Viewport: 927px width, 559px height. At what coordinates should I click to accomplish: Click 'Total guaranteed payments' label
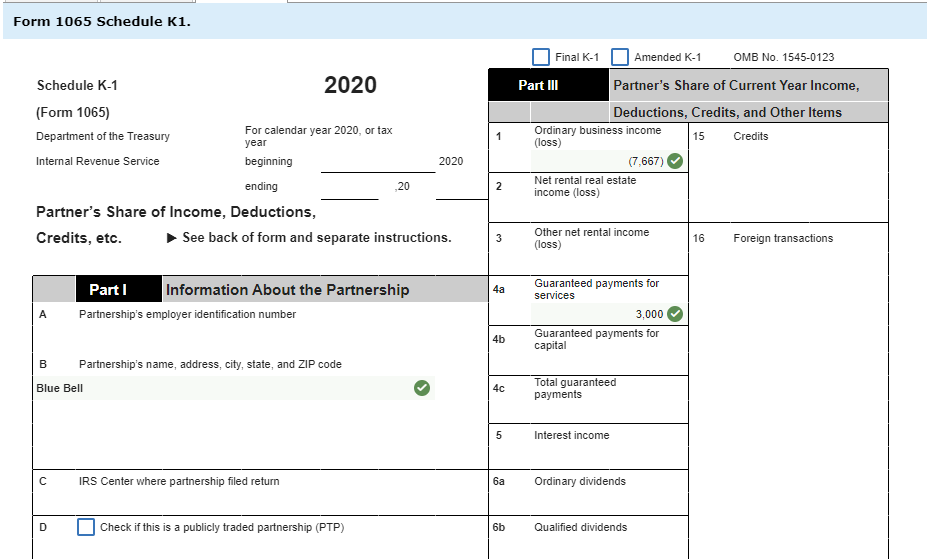[575, 388]
